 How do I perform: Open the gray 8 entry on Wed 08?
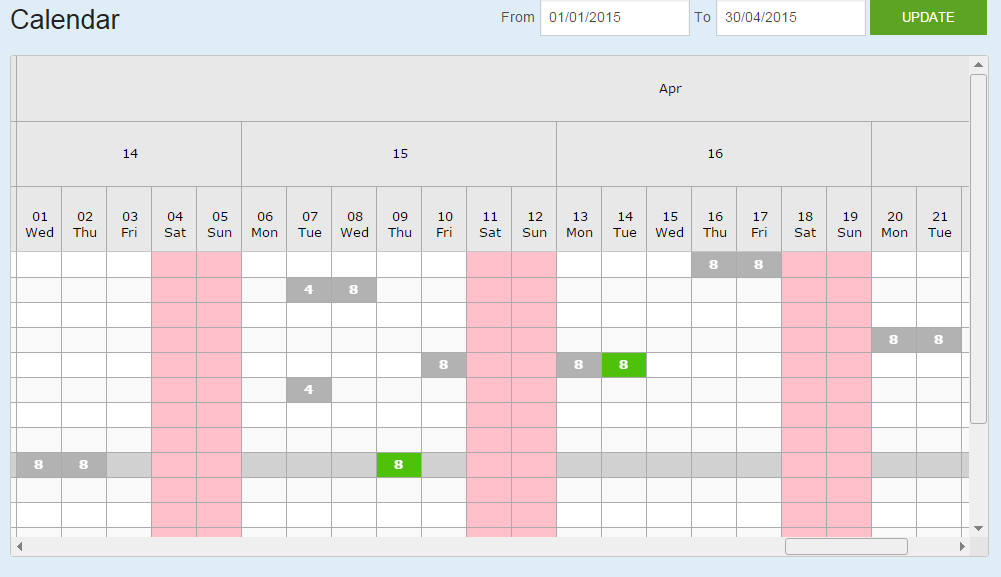click(354, 290)
